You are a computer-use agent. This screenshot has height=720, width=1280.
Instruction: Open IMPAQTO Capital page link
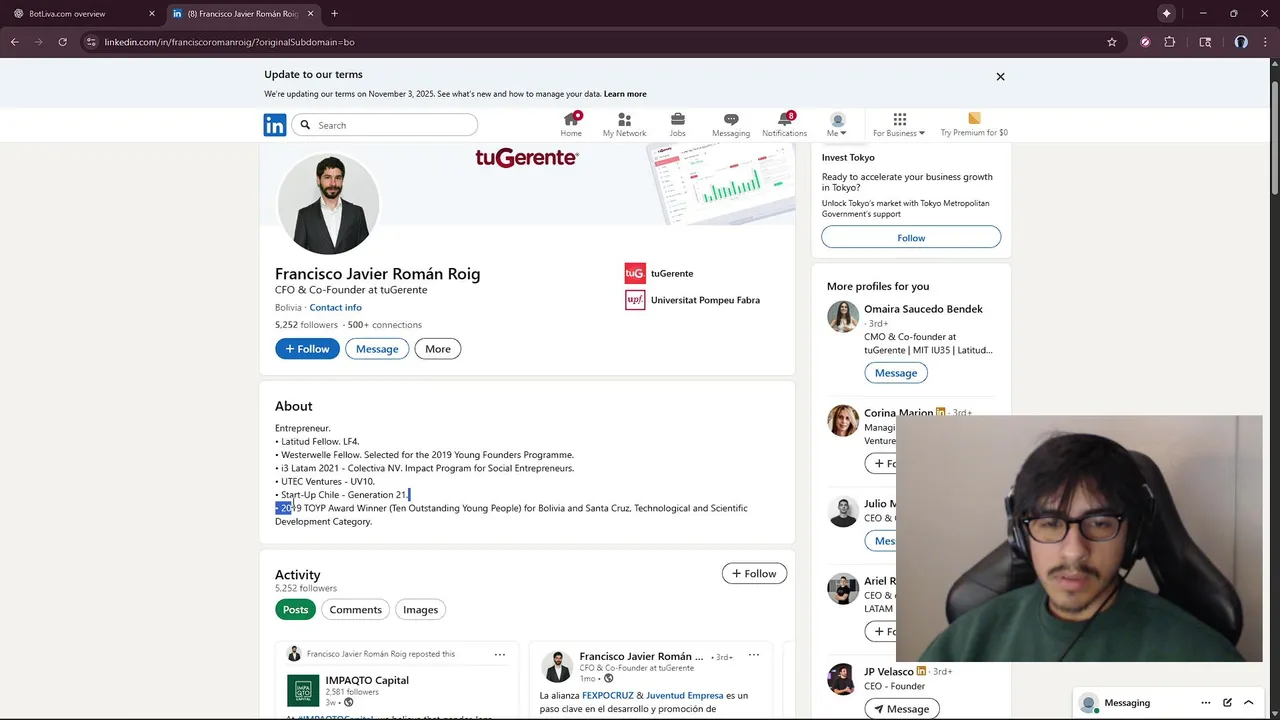pos(367,680)
